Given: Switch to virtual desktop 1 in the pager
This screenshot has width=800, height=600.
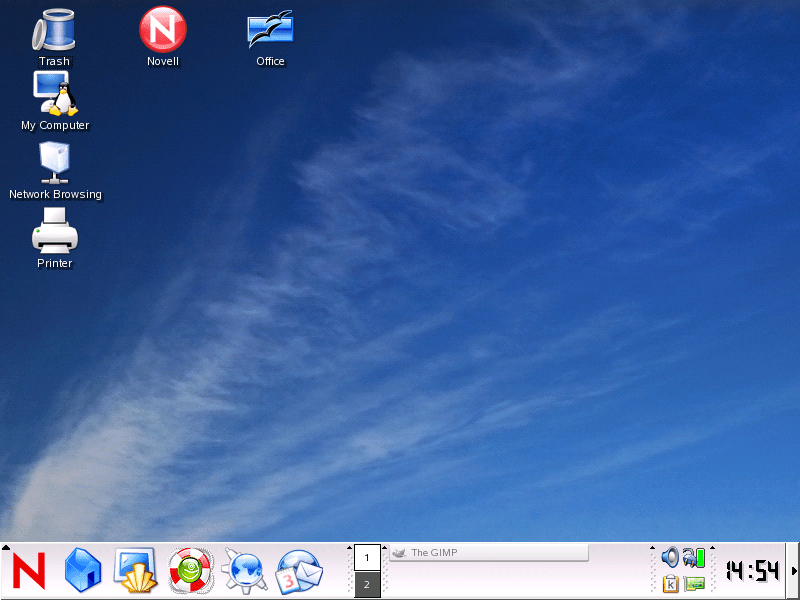Looking at the screenshot, I should pyautogui.click(x=366, y=556).
